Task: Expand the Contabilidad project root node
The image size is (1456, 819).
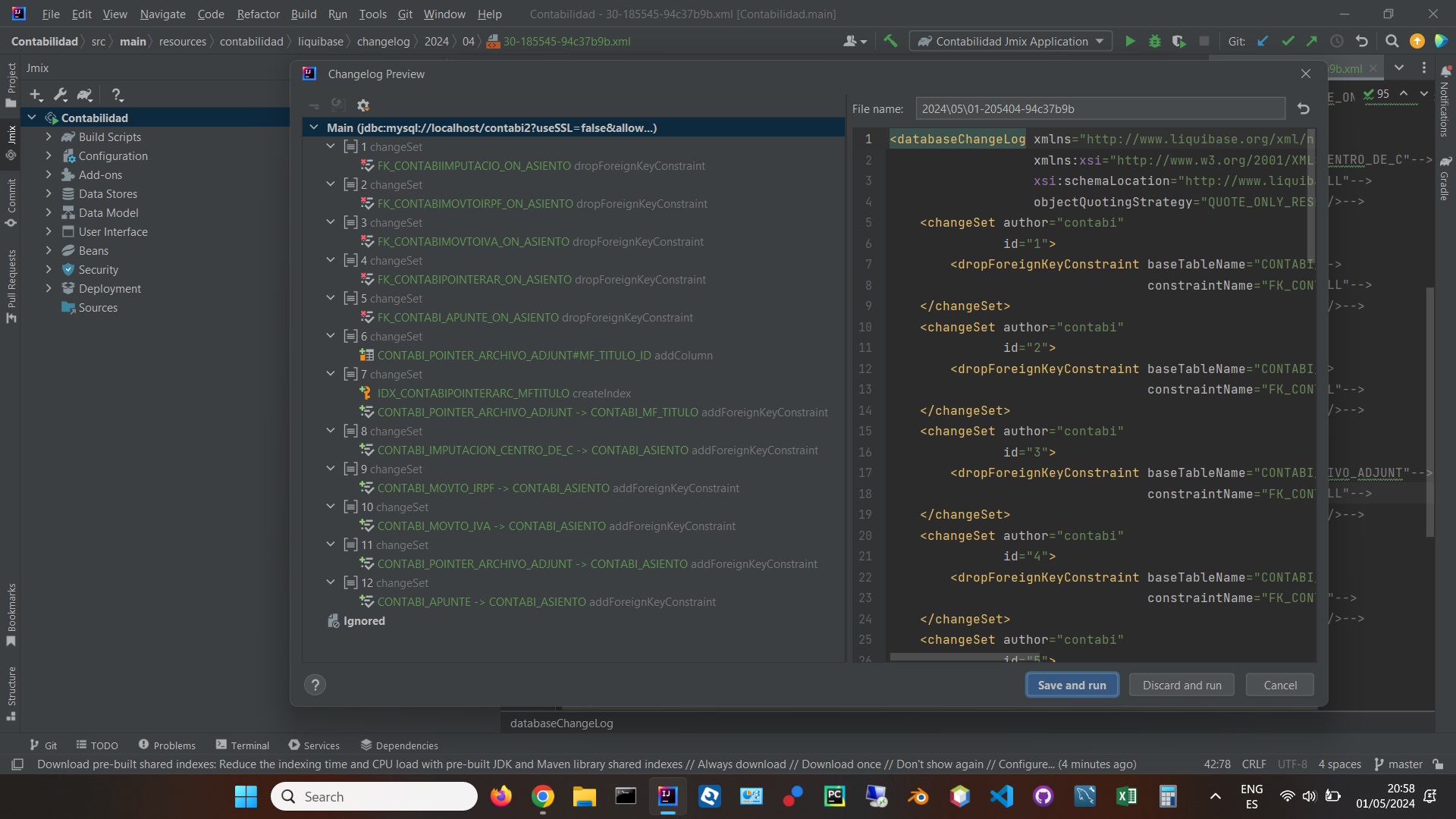Action: click(x=32, y=117)
